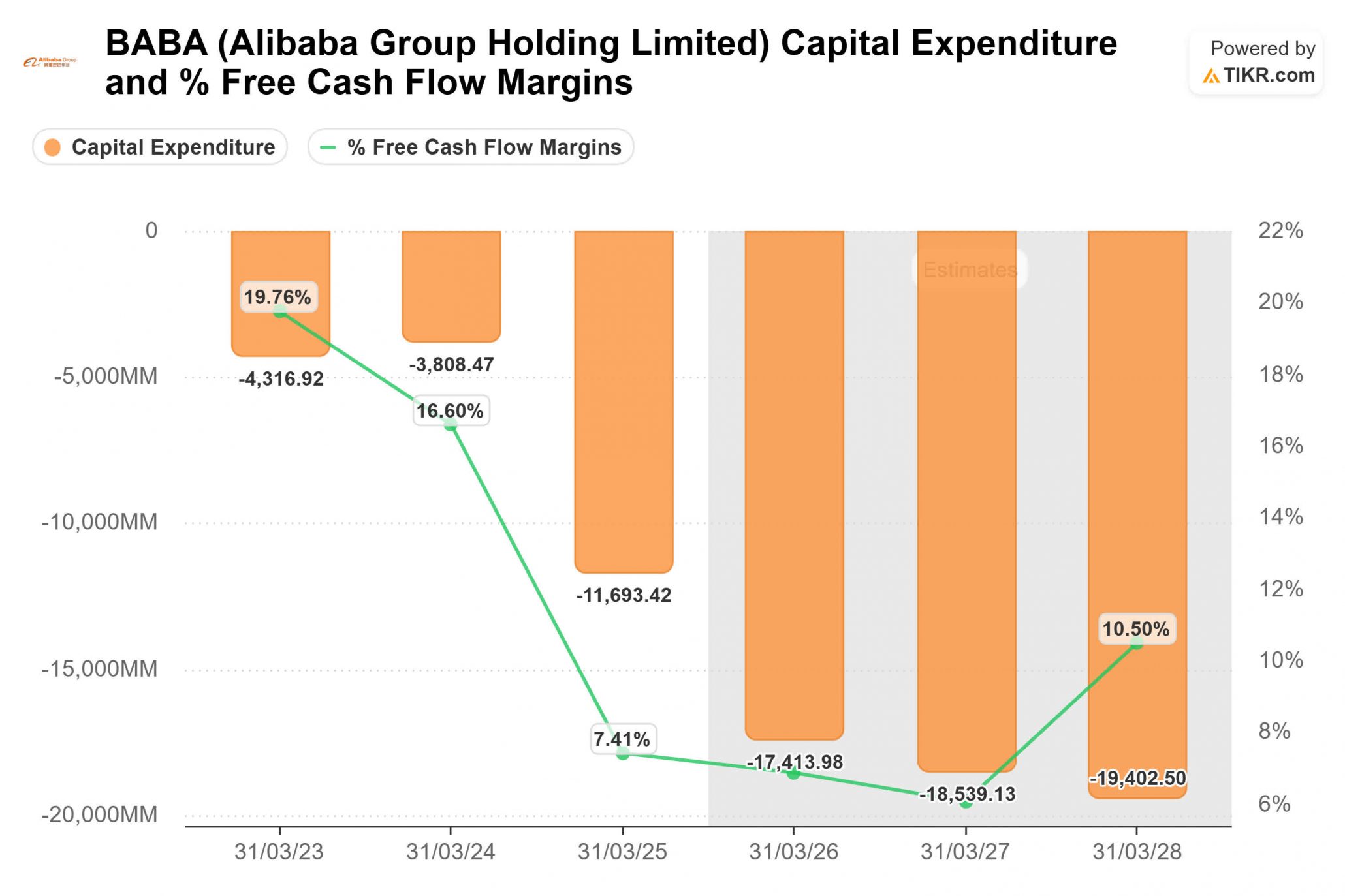The height and width of the screenshot is (896, 1345).
Task: Click the 7.41% margin data label
Action: 622,739
